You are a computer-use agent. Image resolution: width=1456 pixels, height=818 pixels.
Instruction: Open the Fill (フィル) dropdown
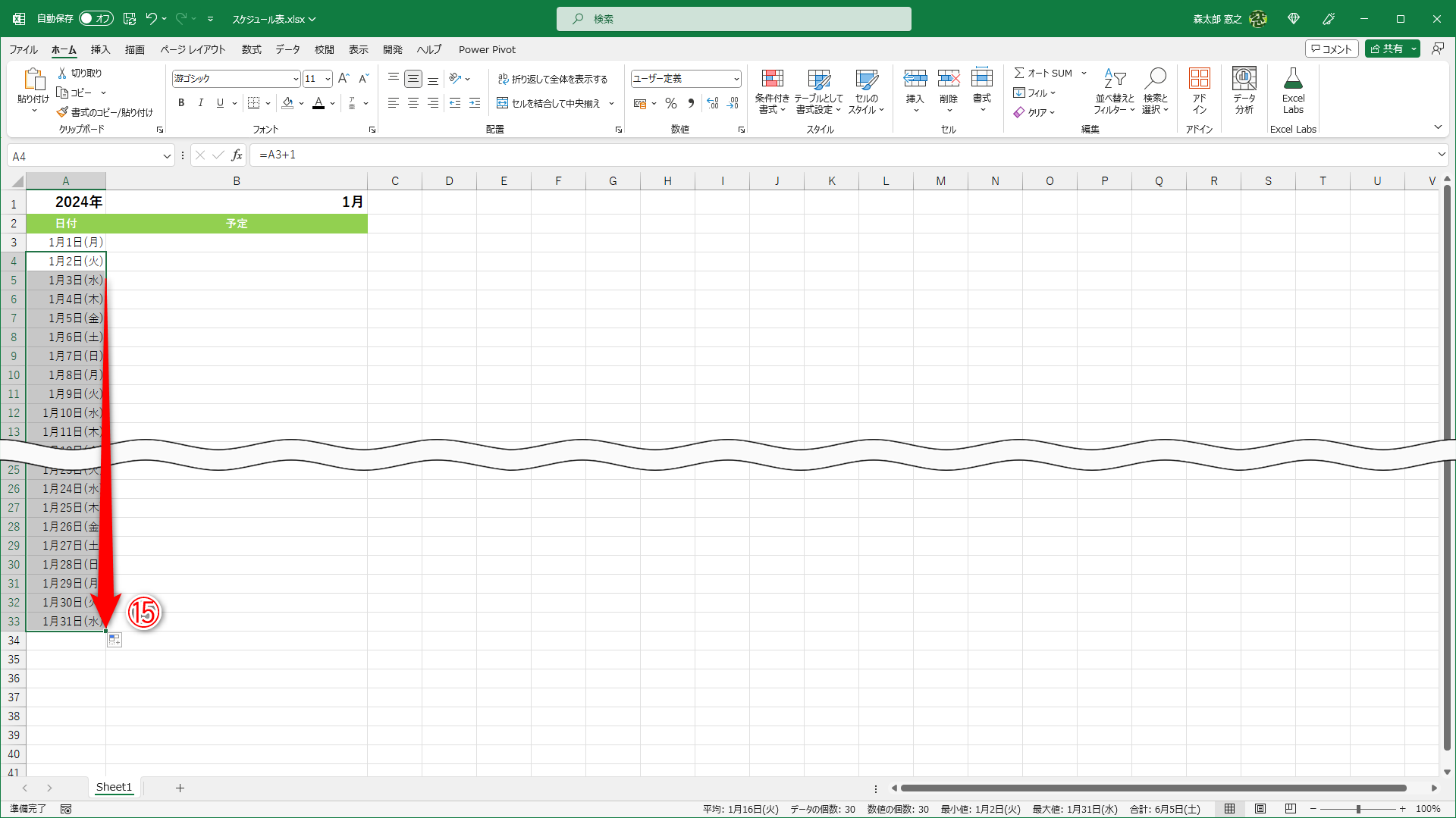click(x=1034, y=93)
